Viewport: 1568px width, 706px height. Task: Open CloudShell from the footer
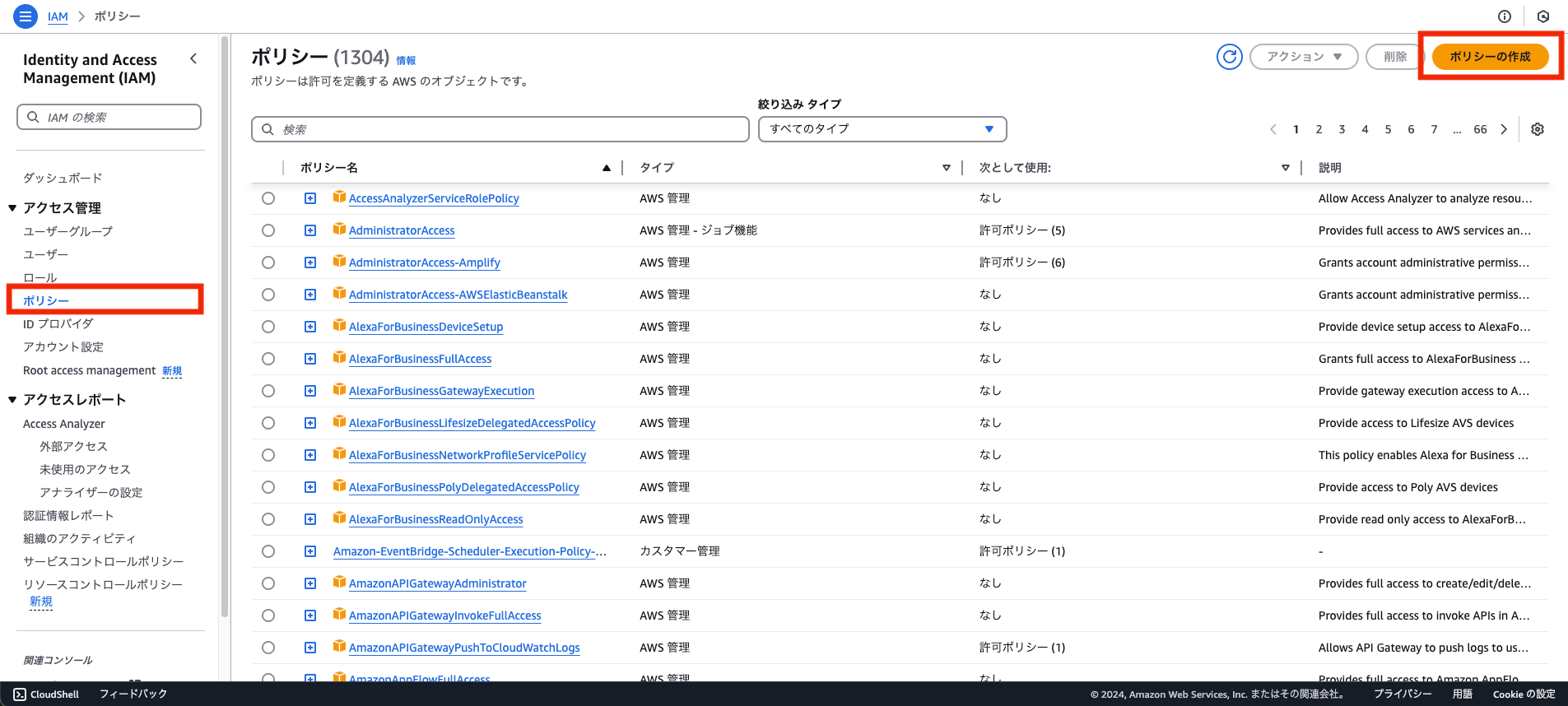coord(47,694)
